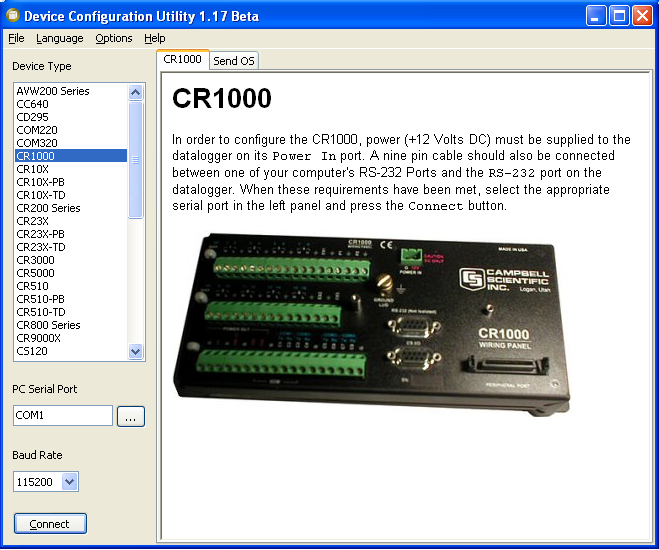
Task: Choose CR800 Series in device list
Action: point(48,325)
